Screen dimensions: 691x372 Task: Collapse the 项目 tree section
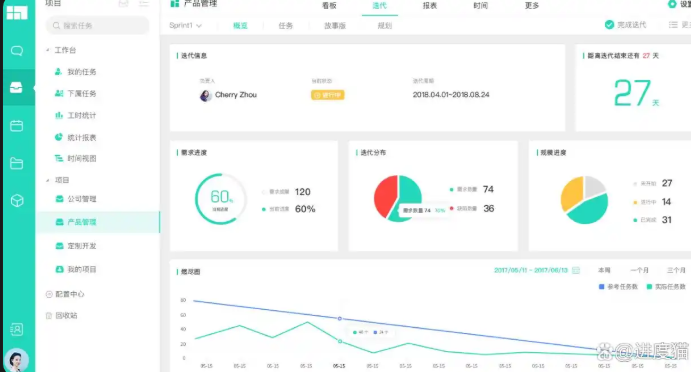coord(48,180)
